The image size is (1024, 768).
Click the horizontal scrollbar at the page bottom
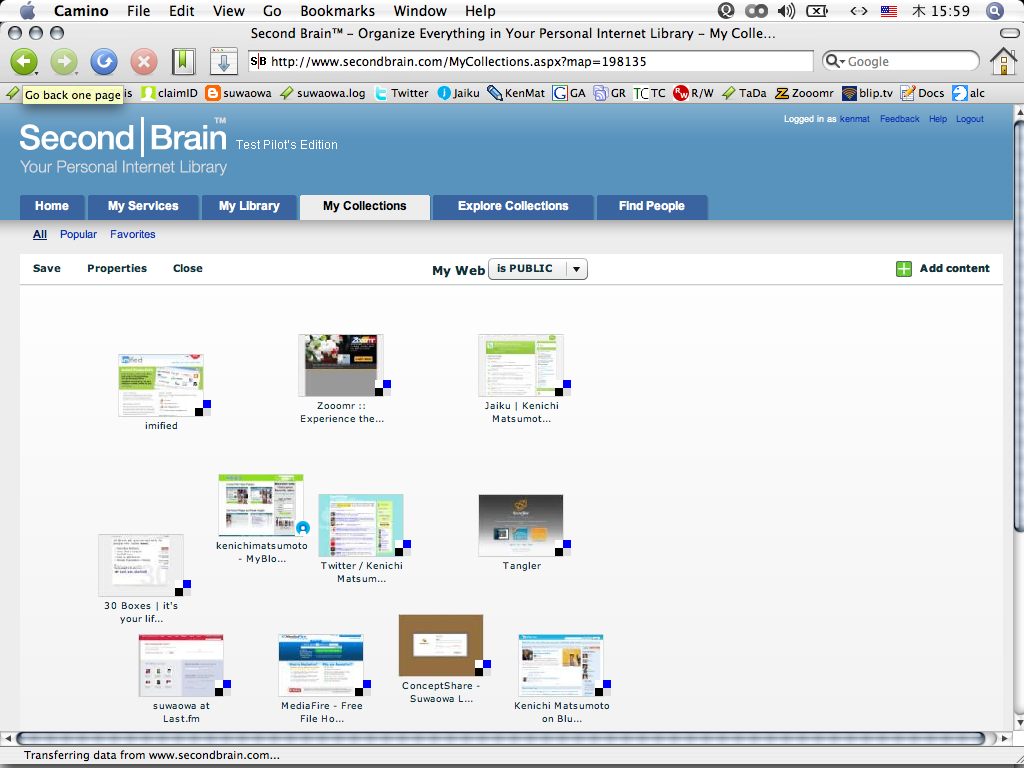coord(500,739)
